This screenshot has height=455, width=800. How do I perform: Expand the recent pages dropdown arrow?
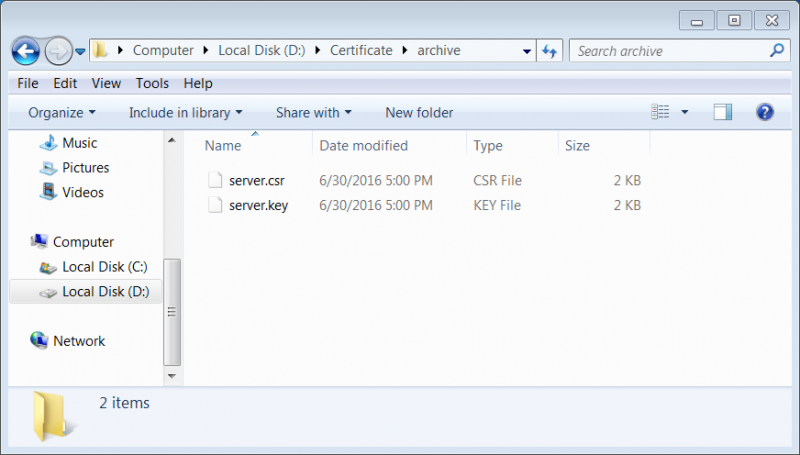[x=80, y=52]
